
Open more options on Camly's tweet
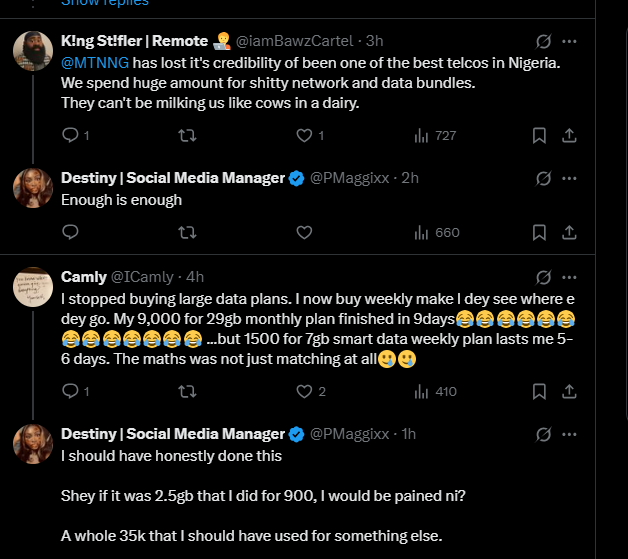[569, 276]
